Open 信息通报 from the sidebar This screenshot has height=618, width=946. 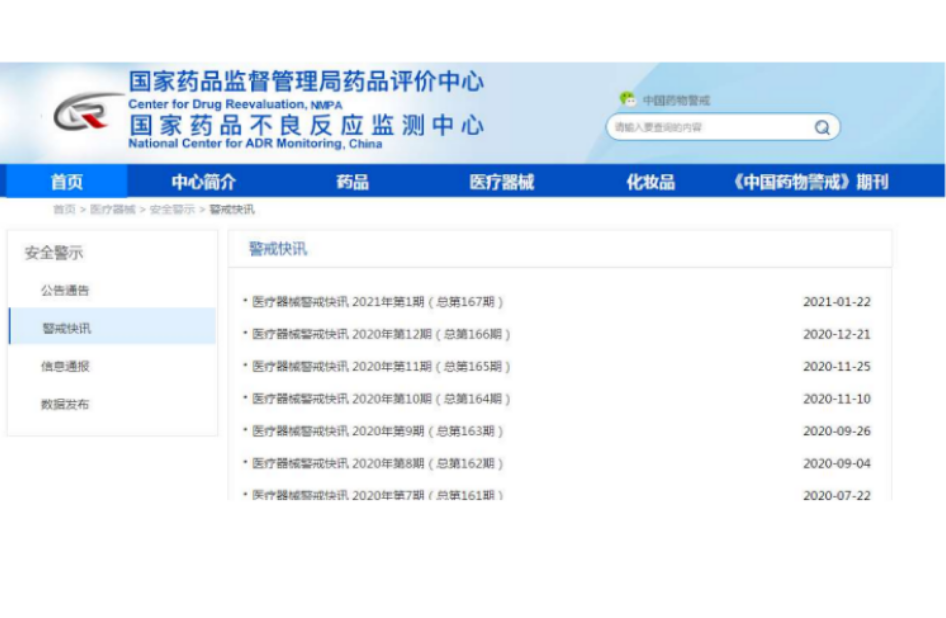coord(65,367)
